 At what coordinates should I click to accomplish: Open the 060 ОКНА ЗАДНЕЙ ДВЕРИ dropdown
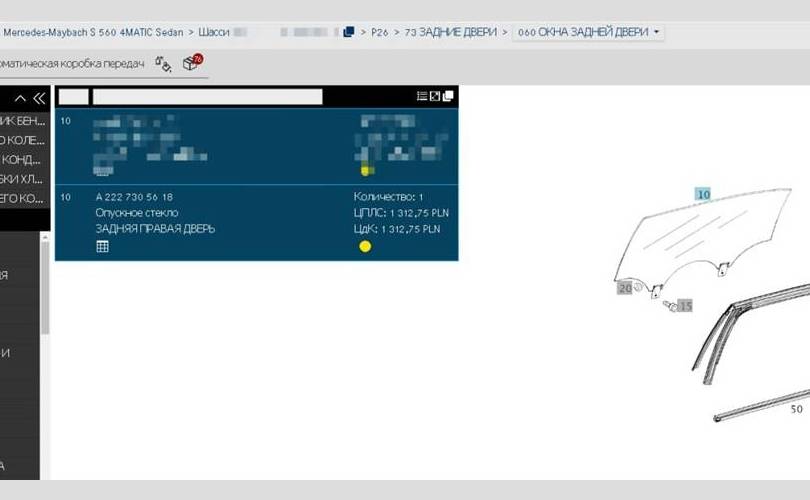coord(588,32)
